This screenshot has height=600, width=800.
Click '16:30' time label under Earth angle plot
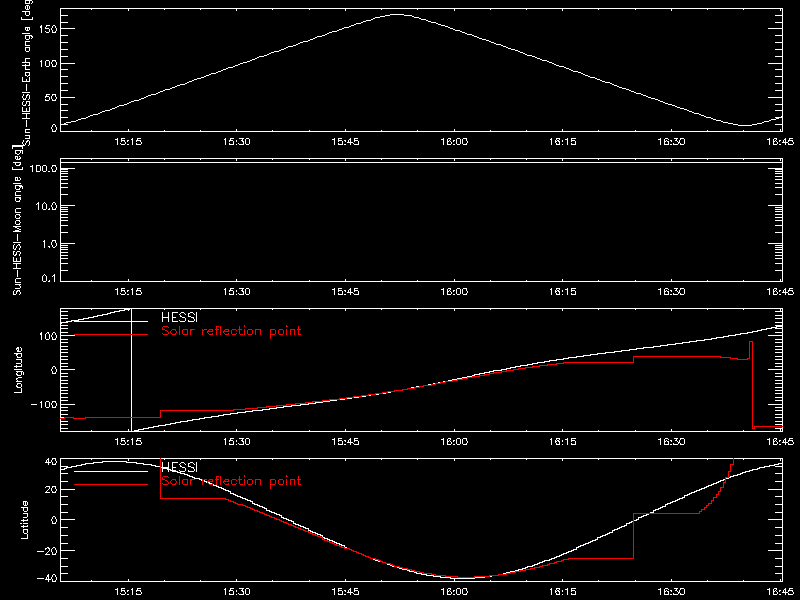671,142
